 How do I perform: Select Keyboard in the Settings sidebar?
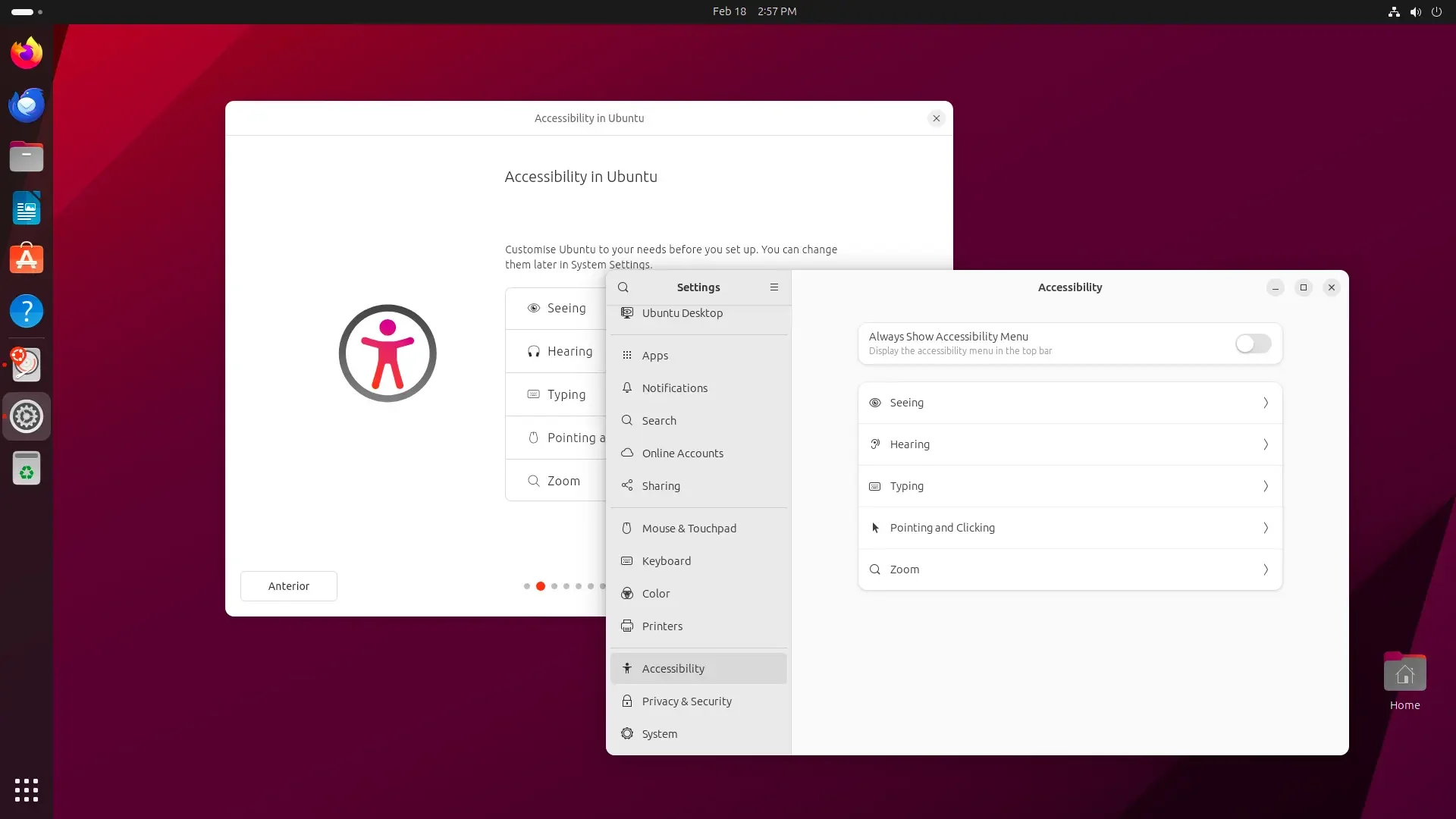698,561
